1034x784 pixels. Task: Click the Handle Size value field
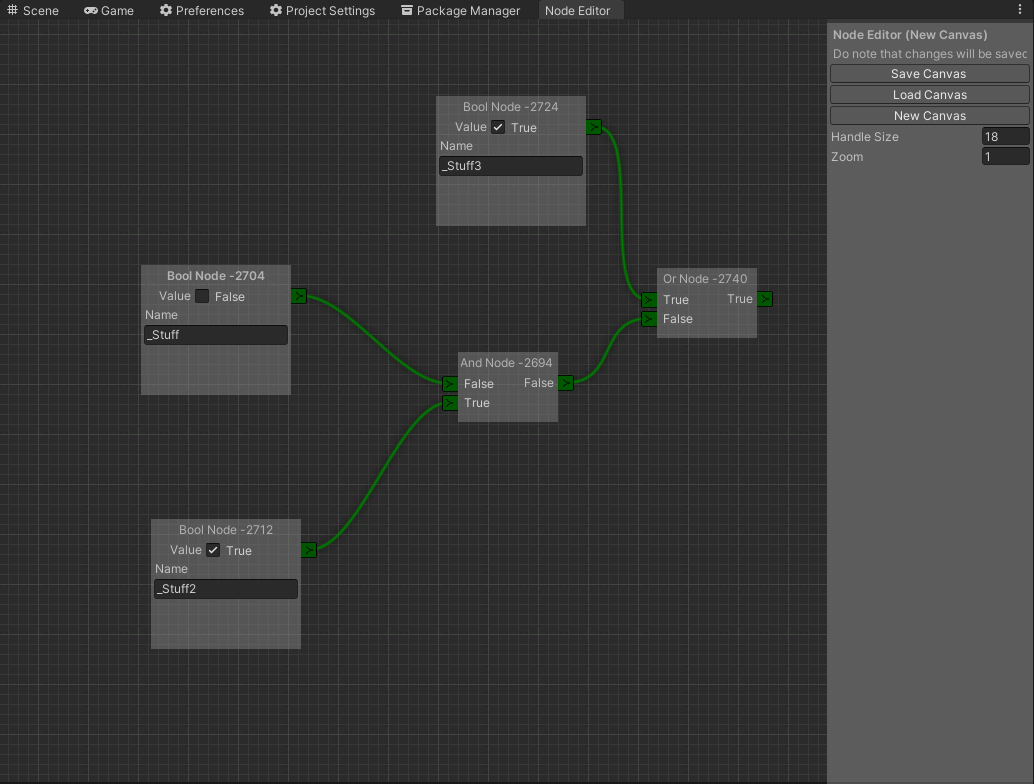[x=1004, y=137]
